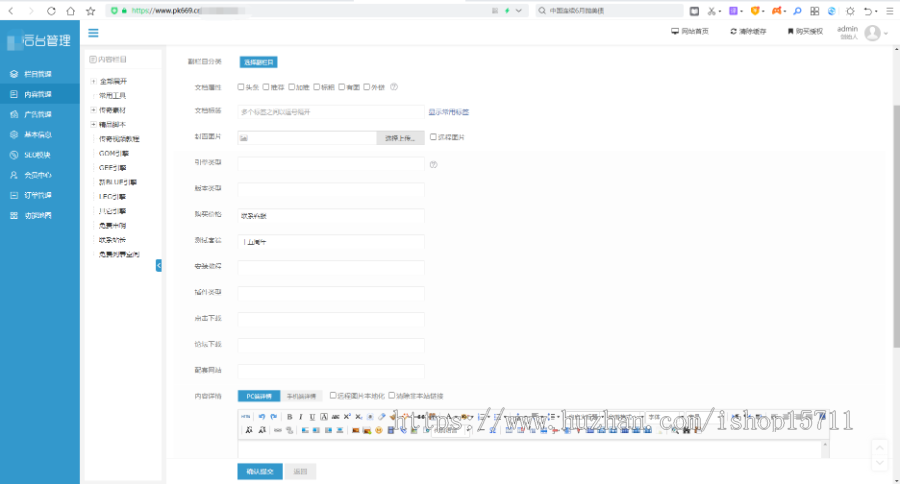Click the browser back arrow
The height and width of the screenshot is (484, 900).
pyautogui.click(x=11, y=11)
